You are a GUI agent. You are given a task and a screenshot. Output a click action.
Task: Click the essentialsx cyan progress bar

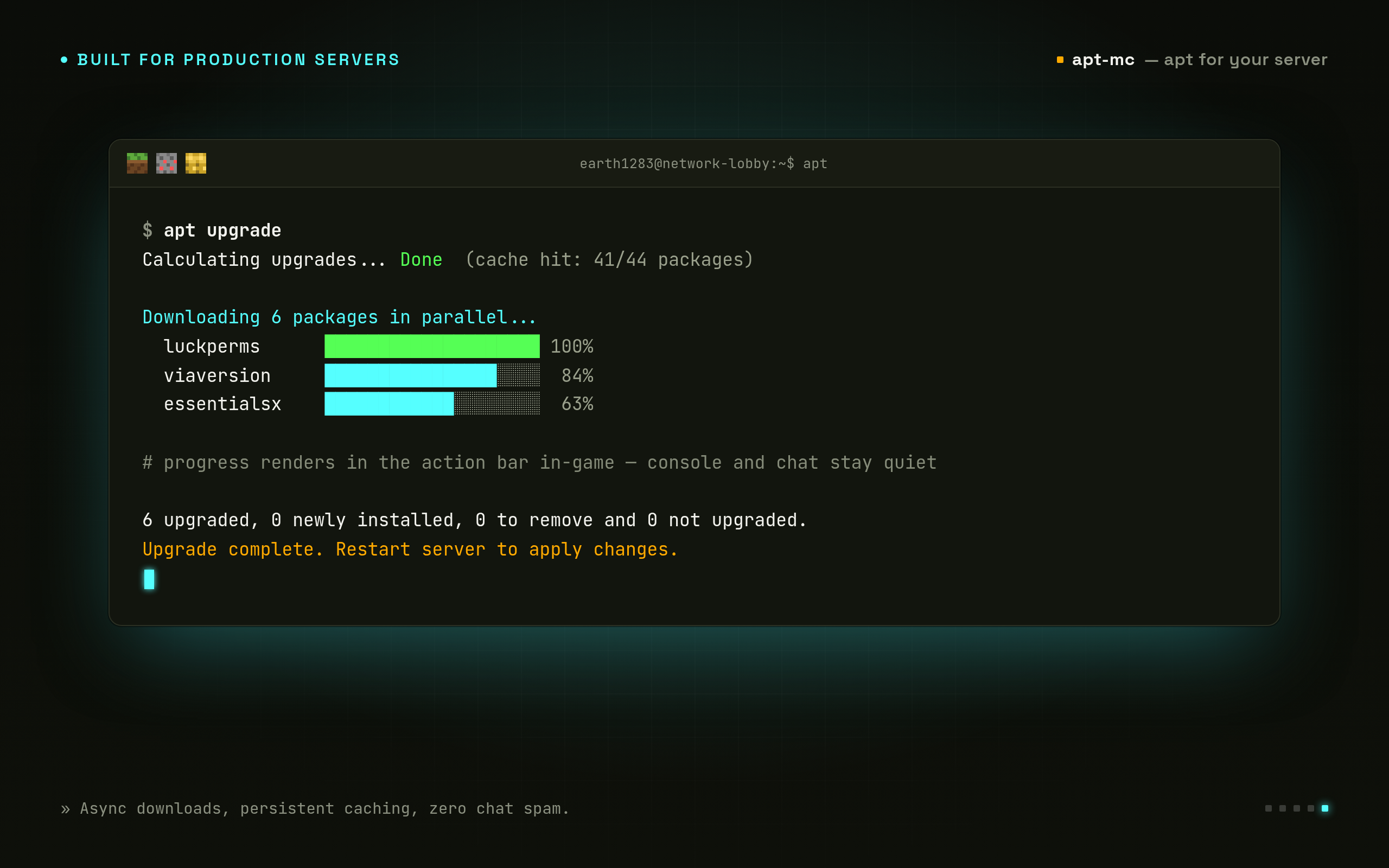tap(432, 404)
